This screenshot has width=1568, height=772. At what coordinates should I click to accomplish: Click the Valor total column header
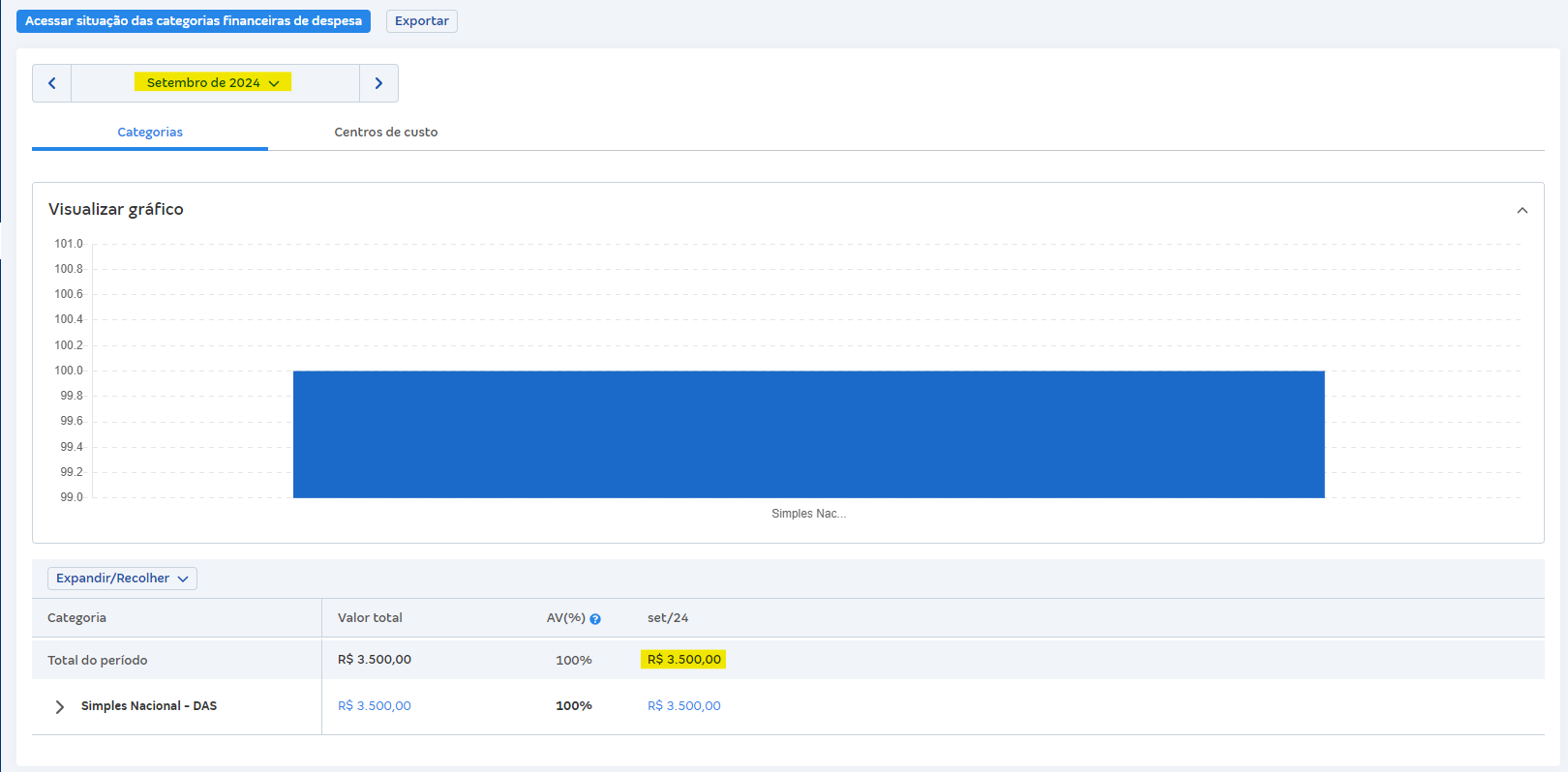click(370, 618)
